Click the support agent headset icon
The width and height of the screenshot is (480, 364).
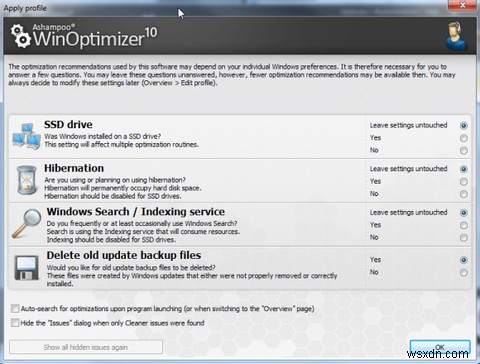456,36
